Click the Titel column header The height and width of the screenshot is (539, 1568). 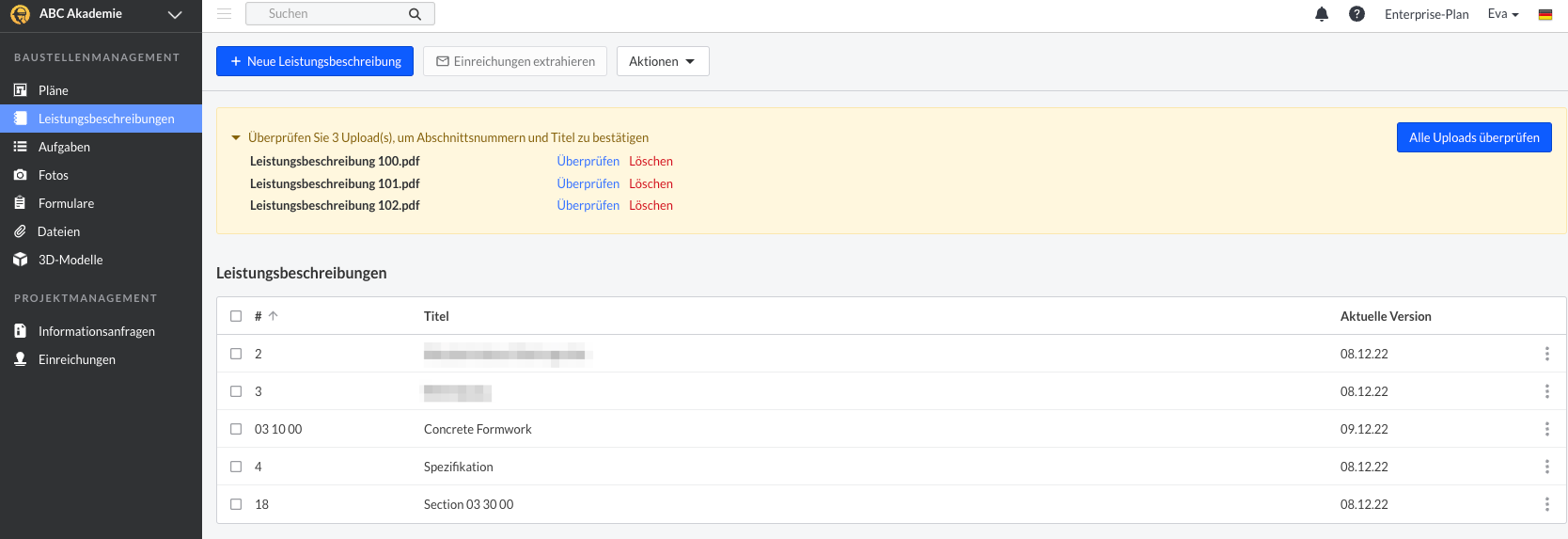tap(436, 316)
